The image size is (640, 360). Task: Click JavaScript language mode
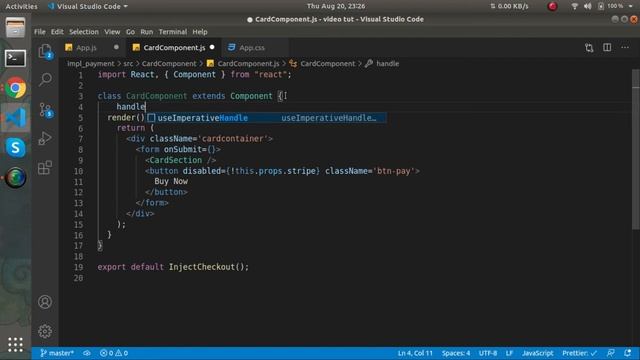(x=538, y=353)
